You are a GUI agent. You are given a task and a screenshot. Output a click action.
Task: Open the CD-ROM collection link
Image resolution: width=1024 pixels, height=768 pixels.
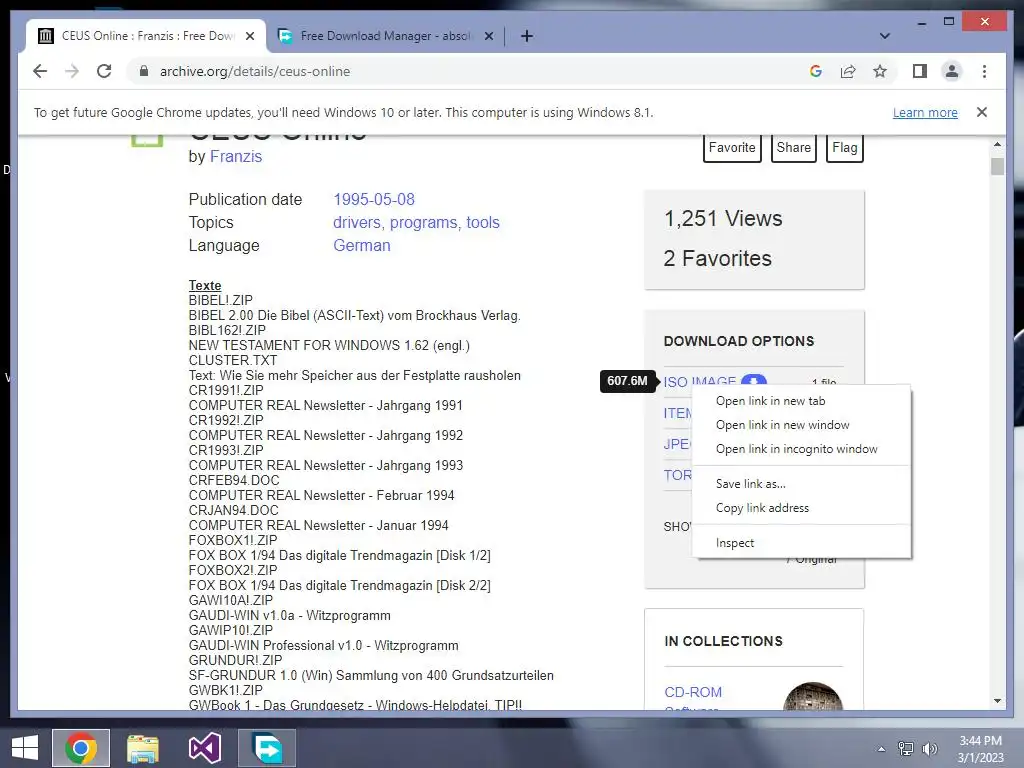693,692
